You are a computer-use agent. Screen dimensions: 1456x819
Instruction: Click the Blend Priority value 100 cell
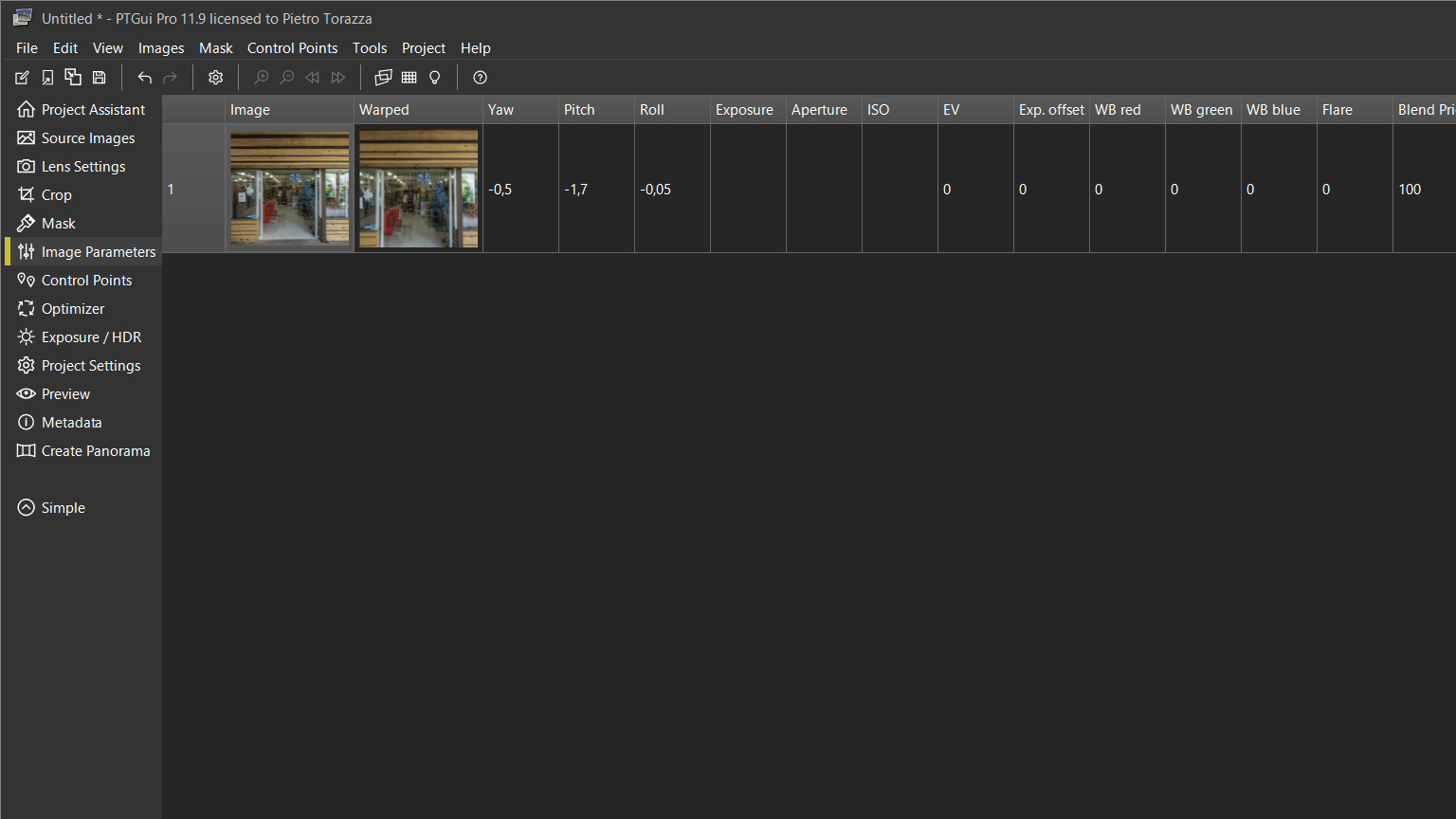[x=1424, y=189]
